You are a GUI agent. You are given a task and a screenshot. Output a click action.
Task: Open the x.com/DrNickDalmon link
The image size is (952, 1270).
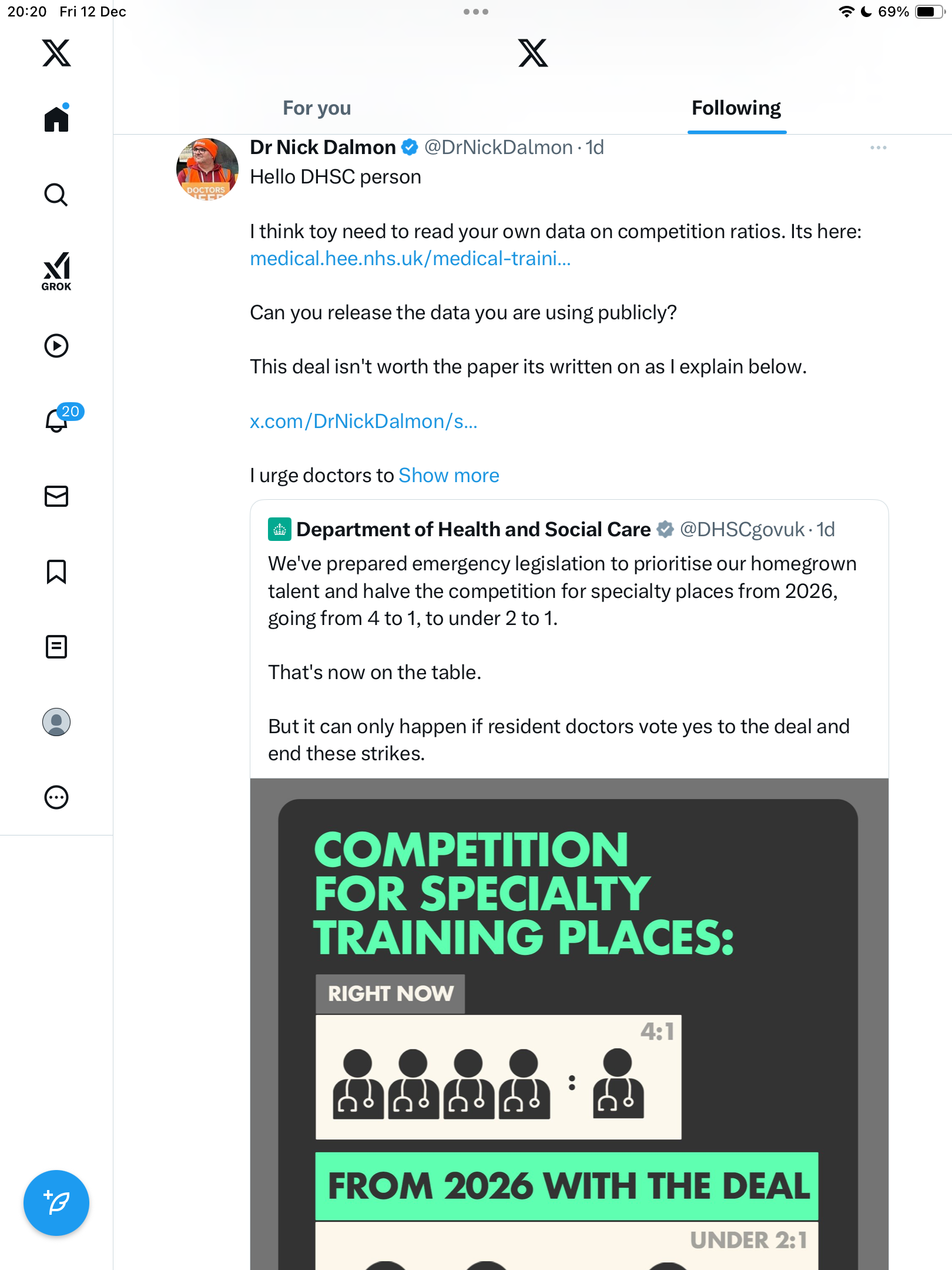click(x=363, y=421)
